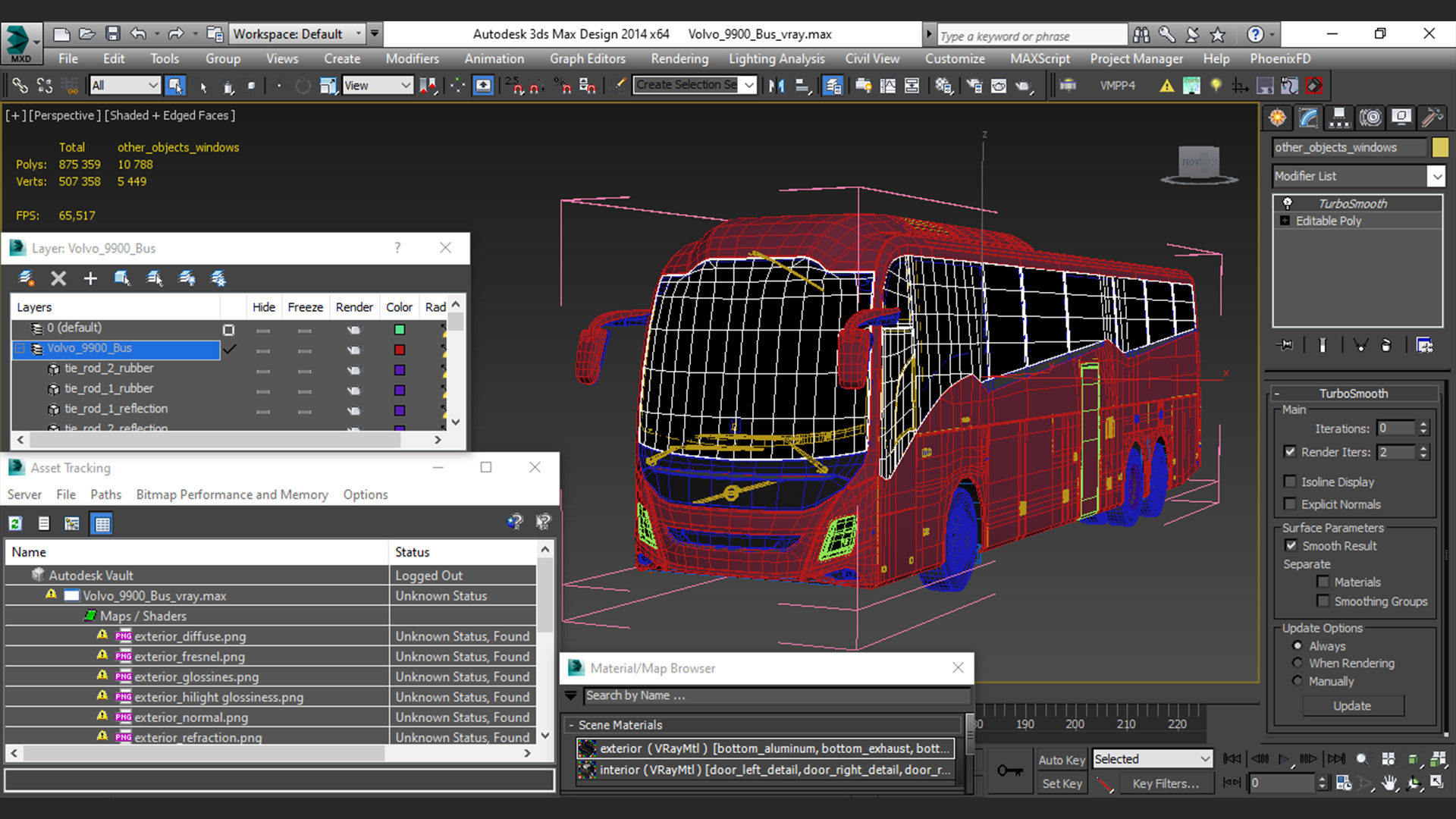The image size is (1456, 819).
Task: Click Pin Stack icon under modifier stack
Action: (1285, 345)
